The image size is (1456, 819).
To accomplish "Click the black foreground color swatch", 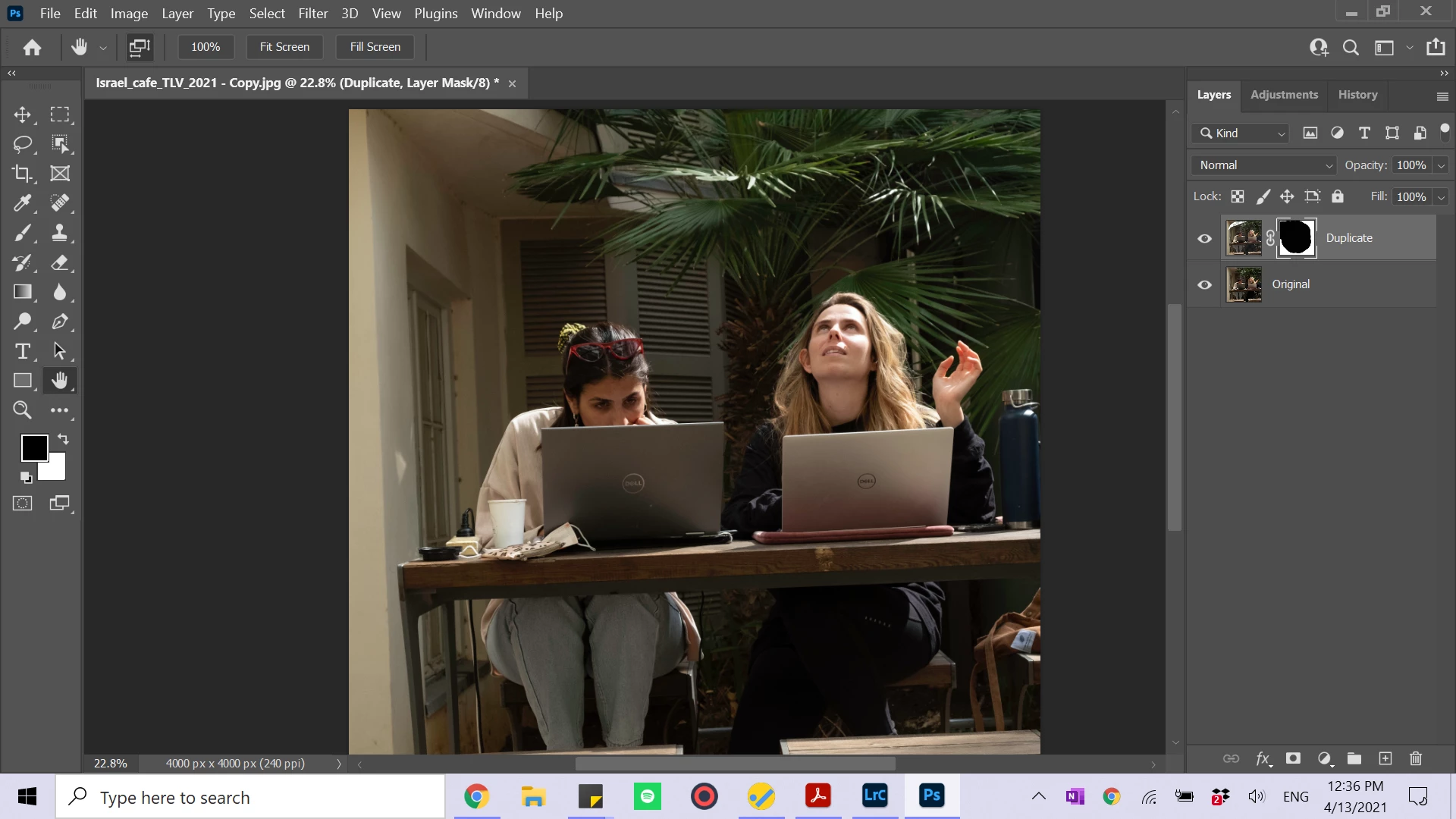I will [33, 447].
